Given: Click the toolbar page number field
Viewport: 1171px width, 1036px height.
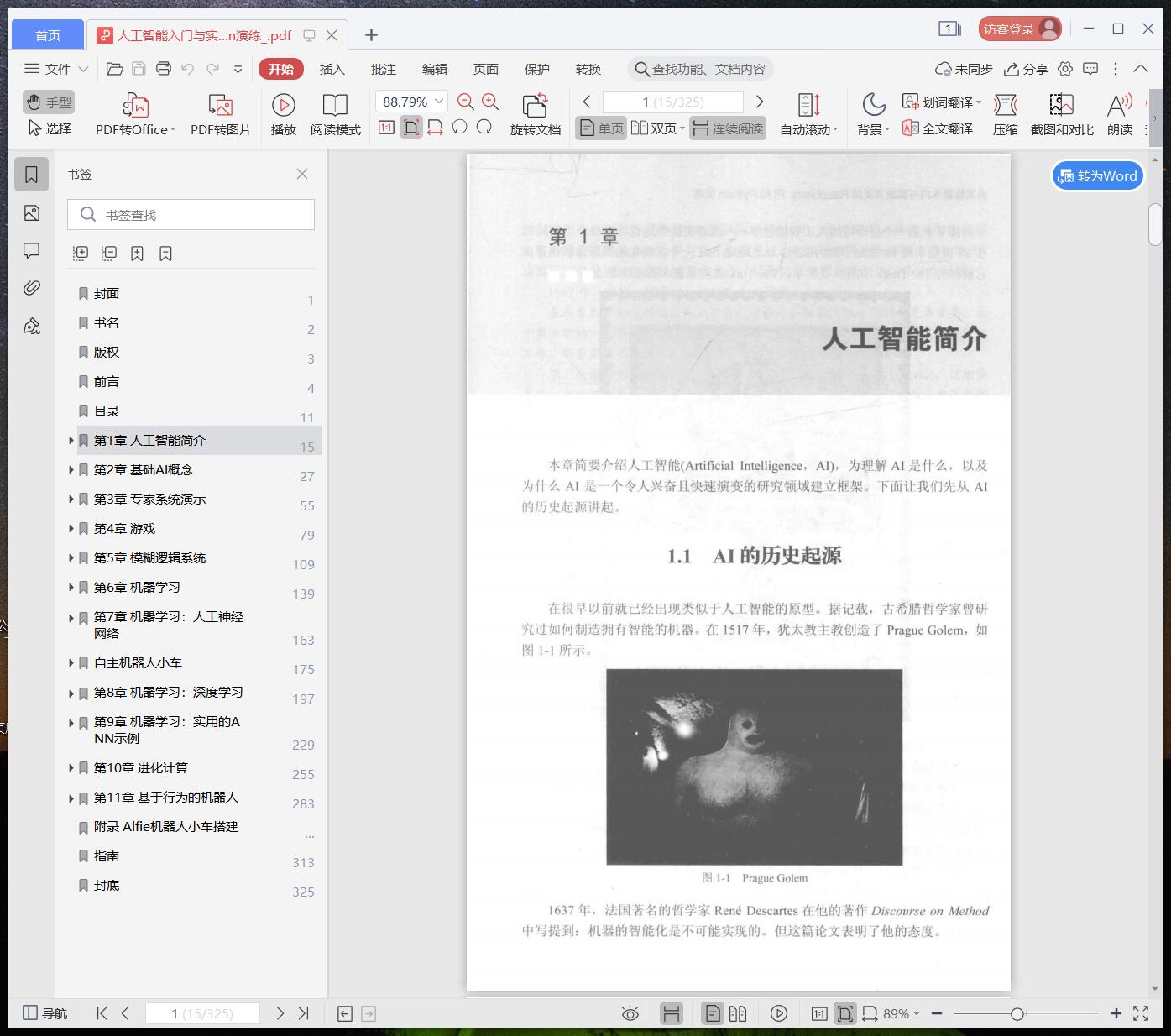Looking at the screenshot, I should point(673,102).
